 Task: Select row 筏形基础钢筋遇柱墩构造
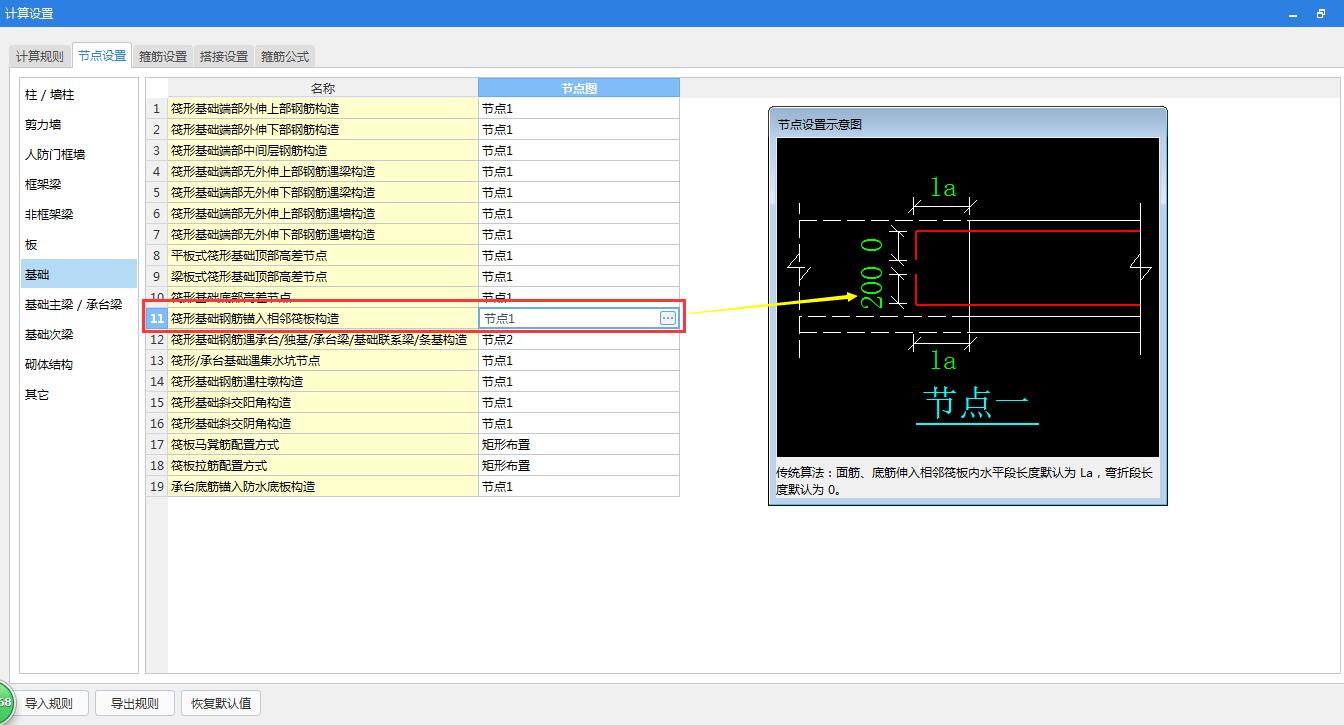click(322, 381)
